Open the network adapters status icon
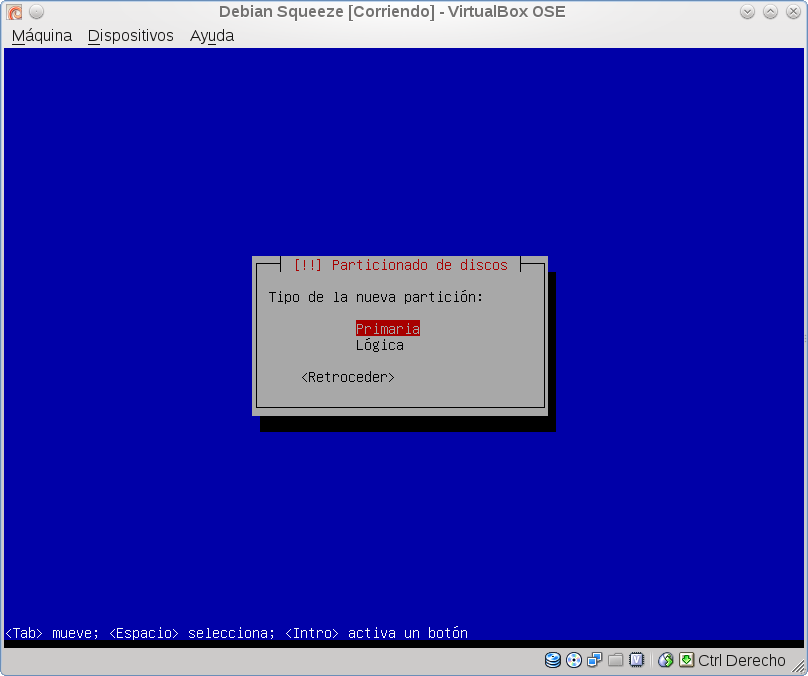 595,660
